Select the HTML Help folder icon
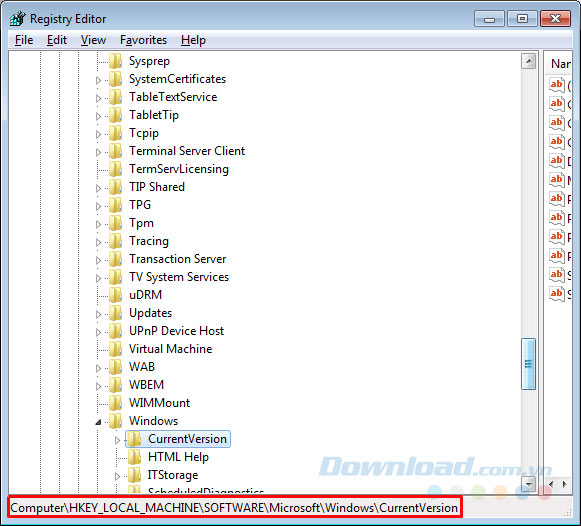 click(x=134, y=457)
